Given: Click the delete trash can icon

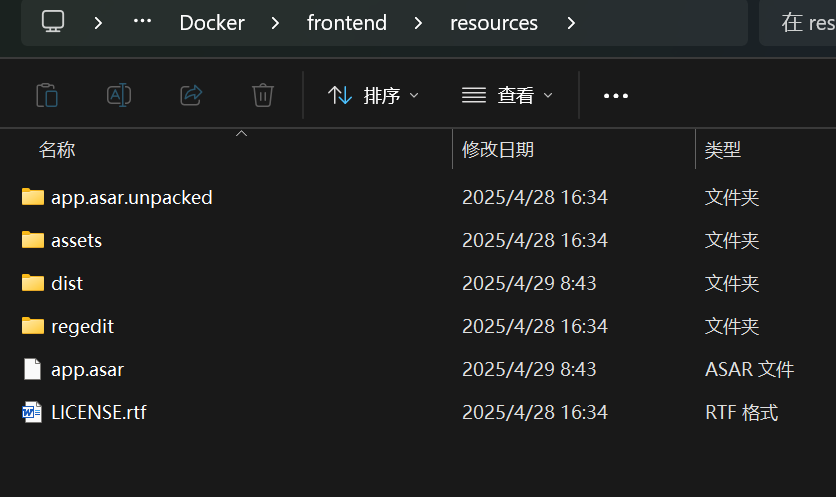Looking at the screenshot, I should (x=263, y=95).
